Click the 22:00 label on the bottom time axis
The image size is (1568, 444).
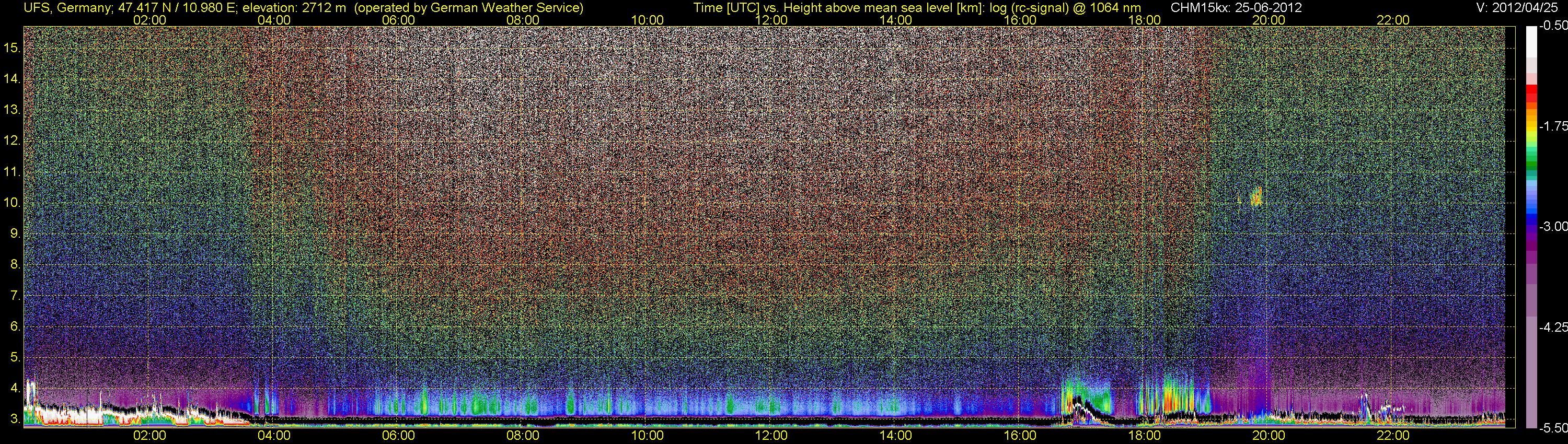(1393, 436)
